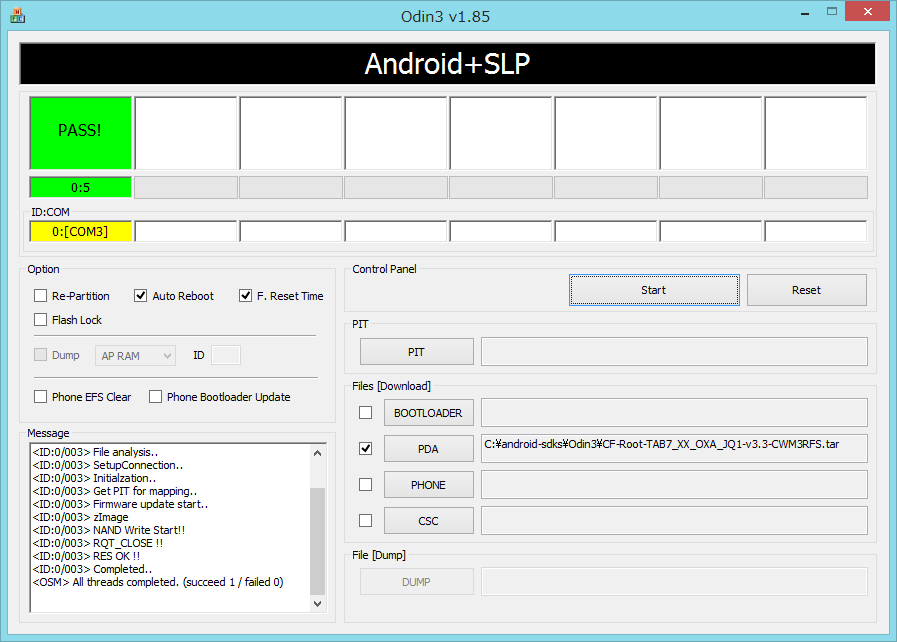Click the Message log scroll up arrow

317,453
